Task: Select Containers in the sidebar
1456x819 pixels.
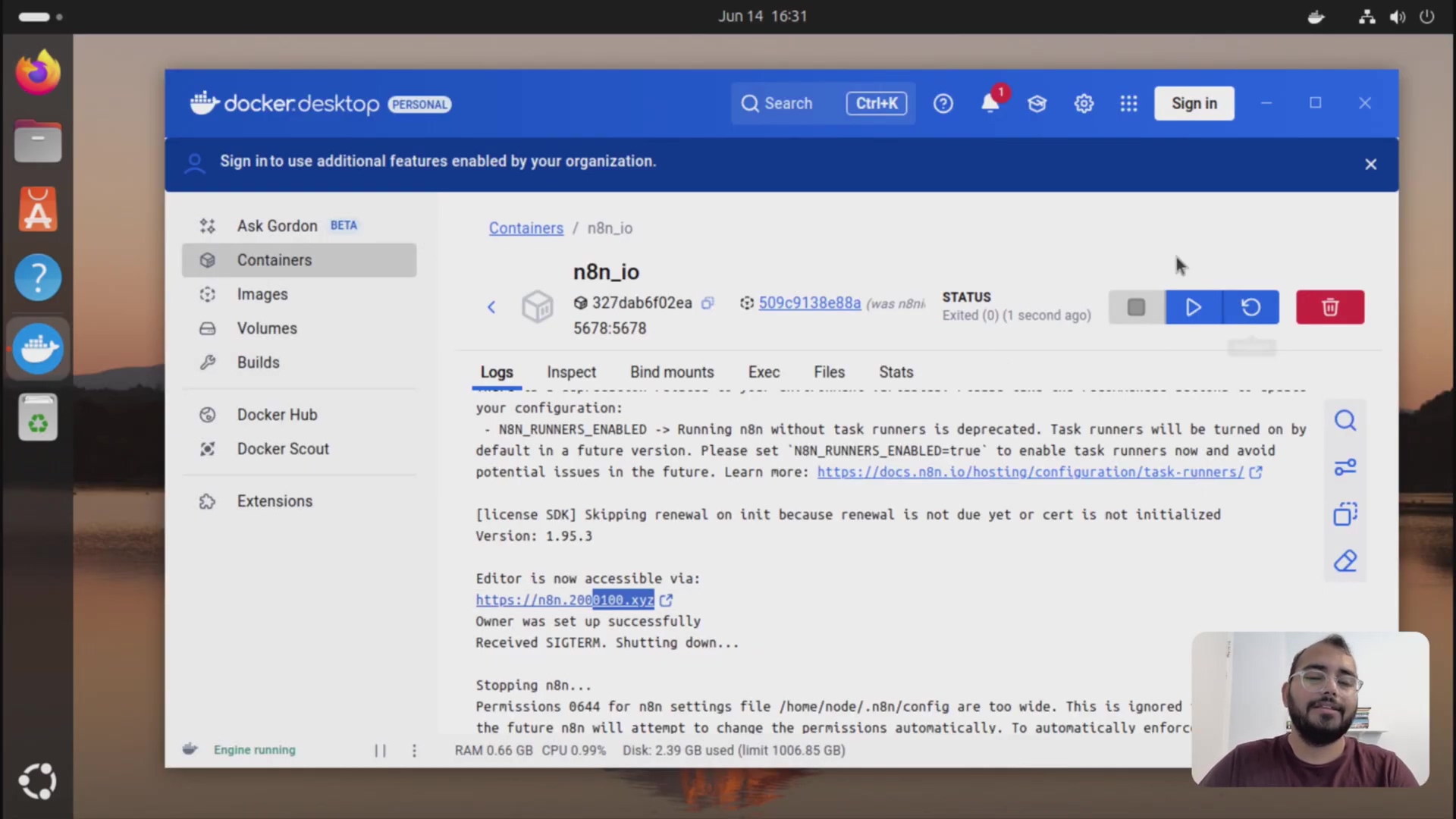Action: click(298, 260)
